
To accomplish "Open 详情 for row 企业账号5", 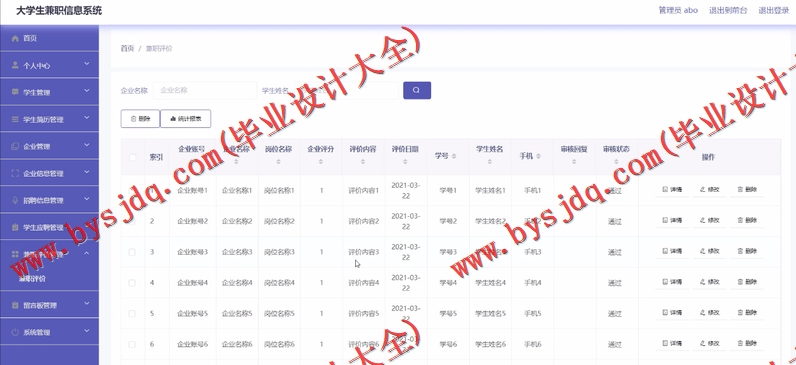I will point(672,312).
